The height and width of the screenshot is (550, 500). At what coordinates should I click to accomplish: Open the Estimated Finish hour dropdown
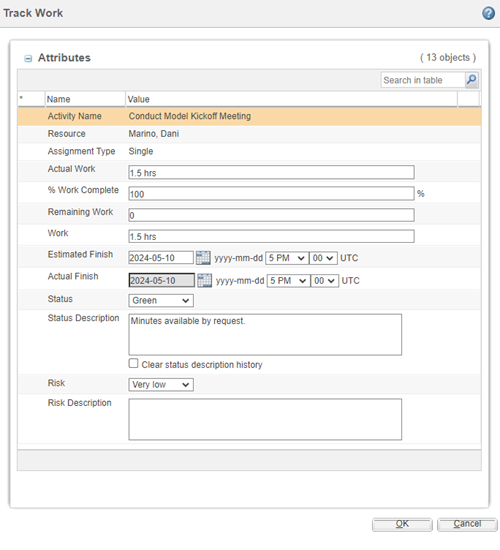[287, 258]
